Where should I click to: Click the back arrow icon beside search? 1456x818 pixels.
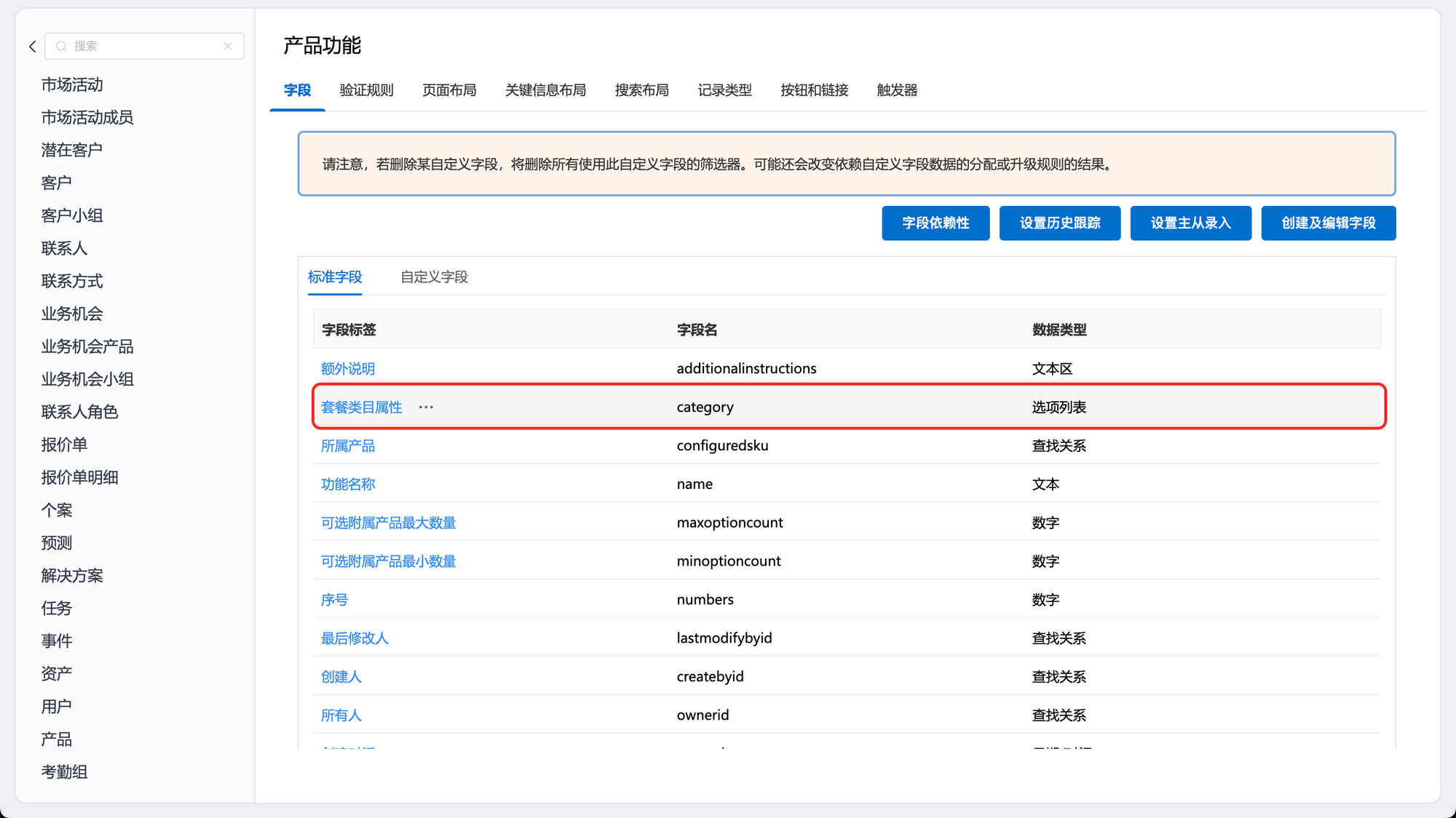pos(33,47)
